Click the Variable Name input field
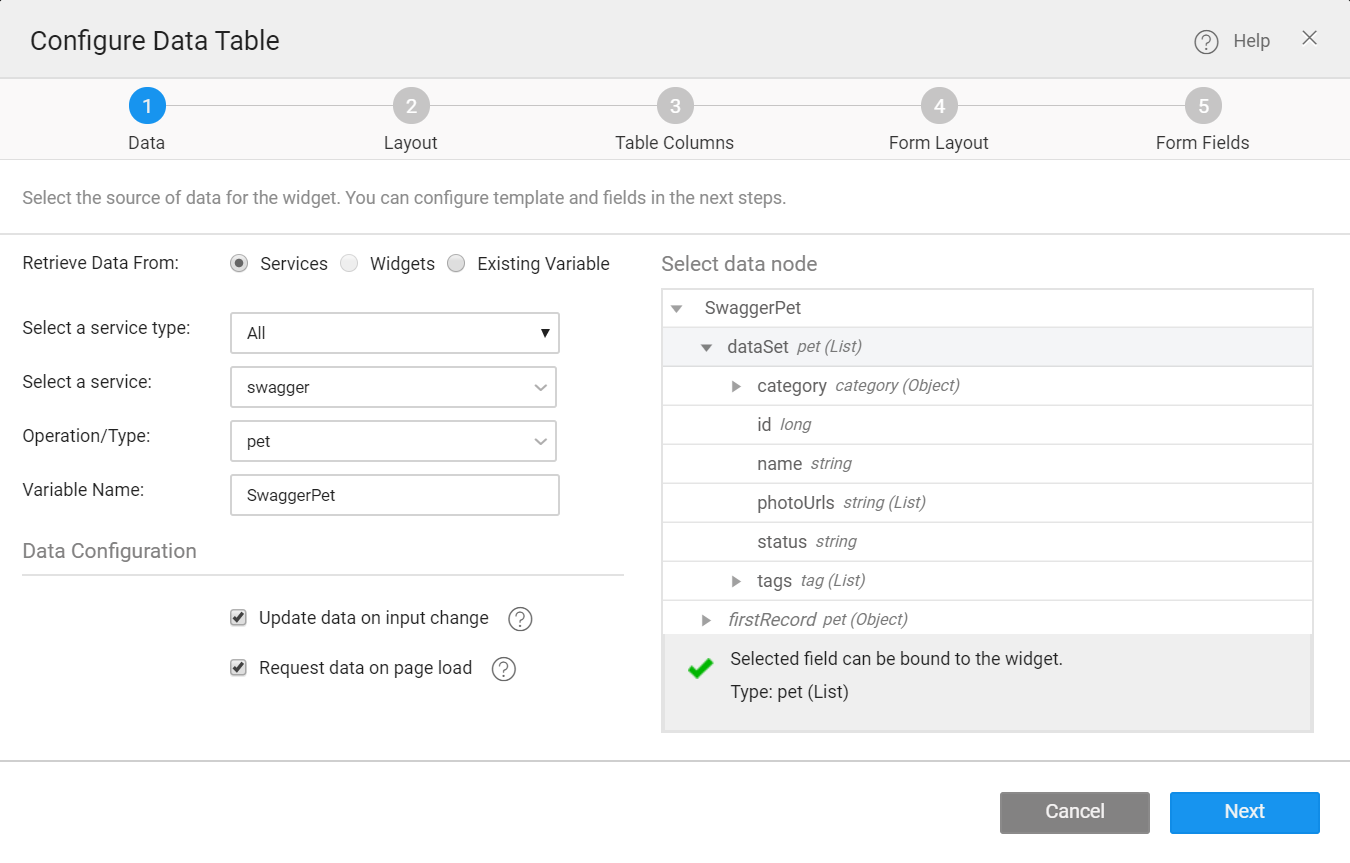This screenshot has width=1350, height=863. 393,495
